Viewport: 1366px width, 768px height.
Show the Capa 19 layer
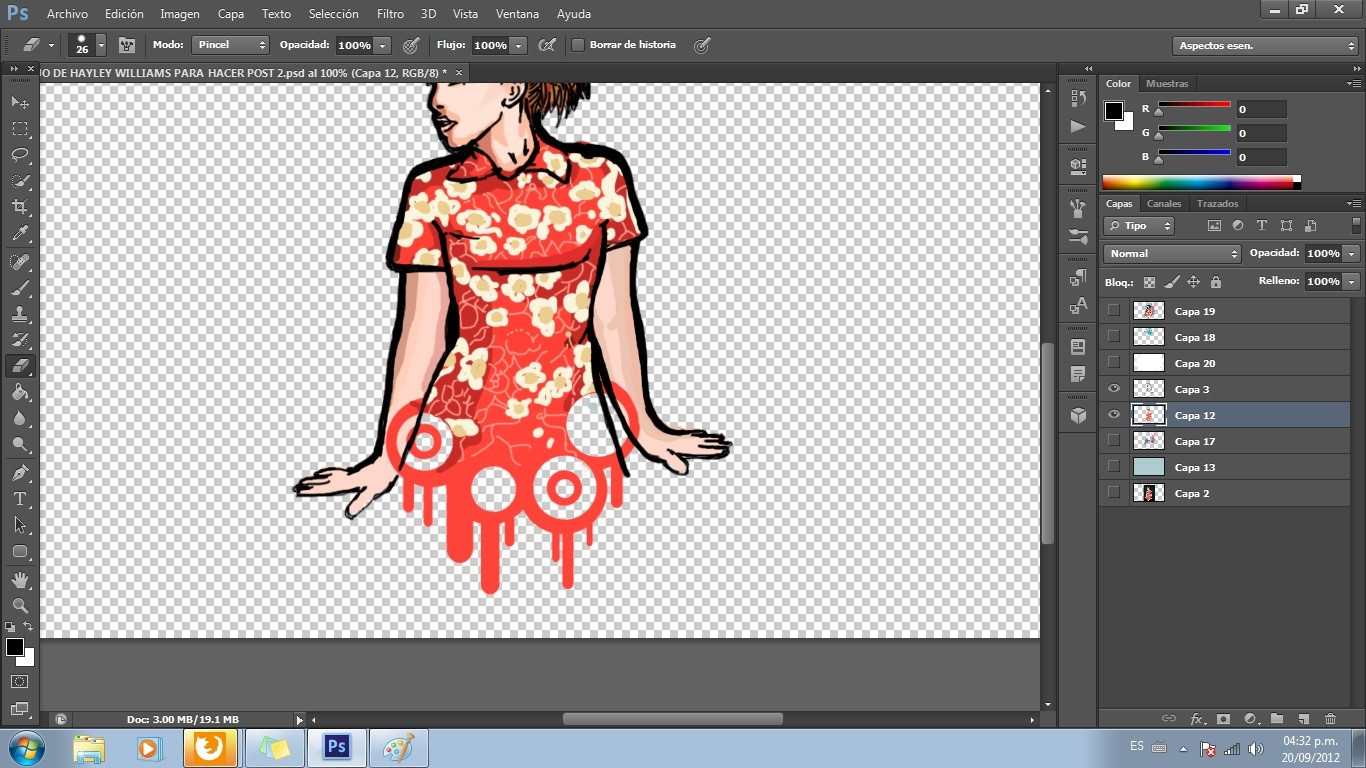pos(1113,311)
